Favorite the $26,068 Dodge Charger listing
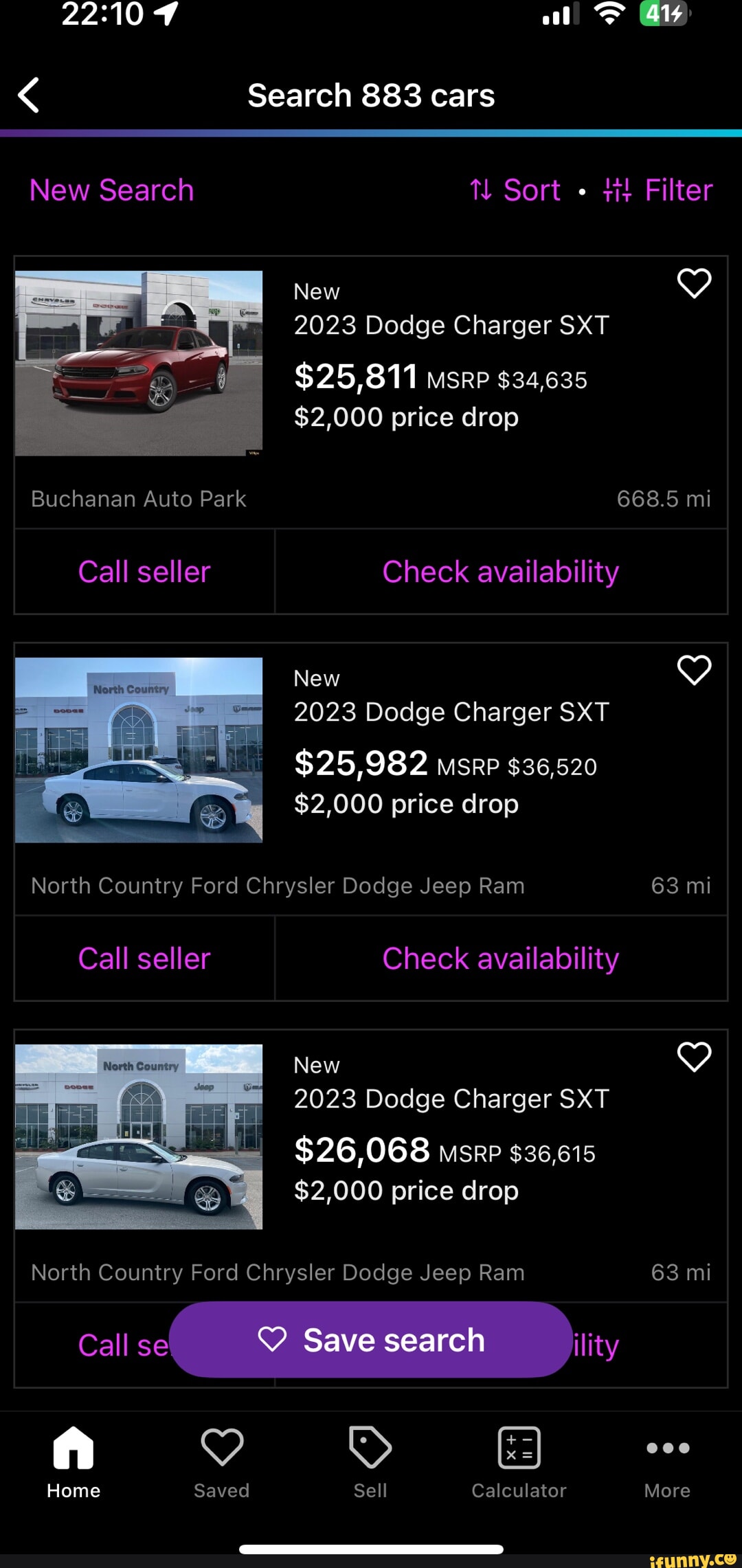Image resolution: width=742 pixels, height=1568 pixels. click(x=694, y=1057)
